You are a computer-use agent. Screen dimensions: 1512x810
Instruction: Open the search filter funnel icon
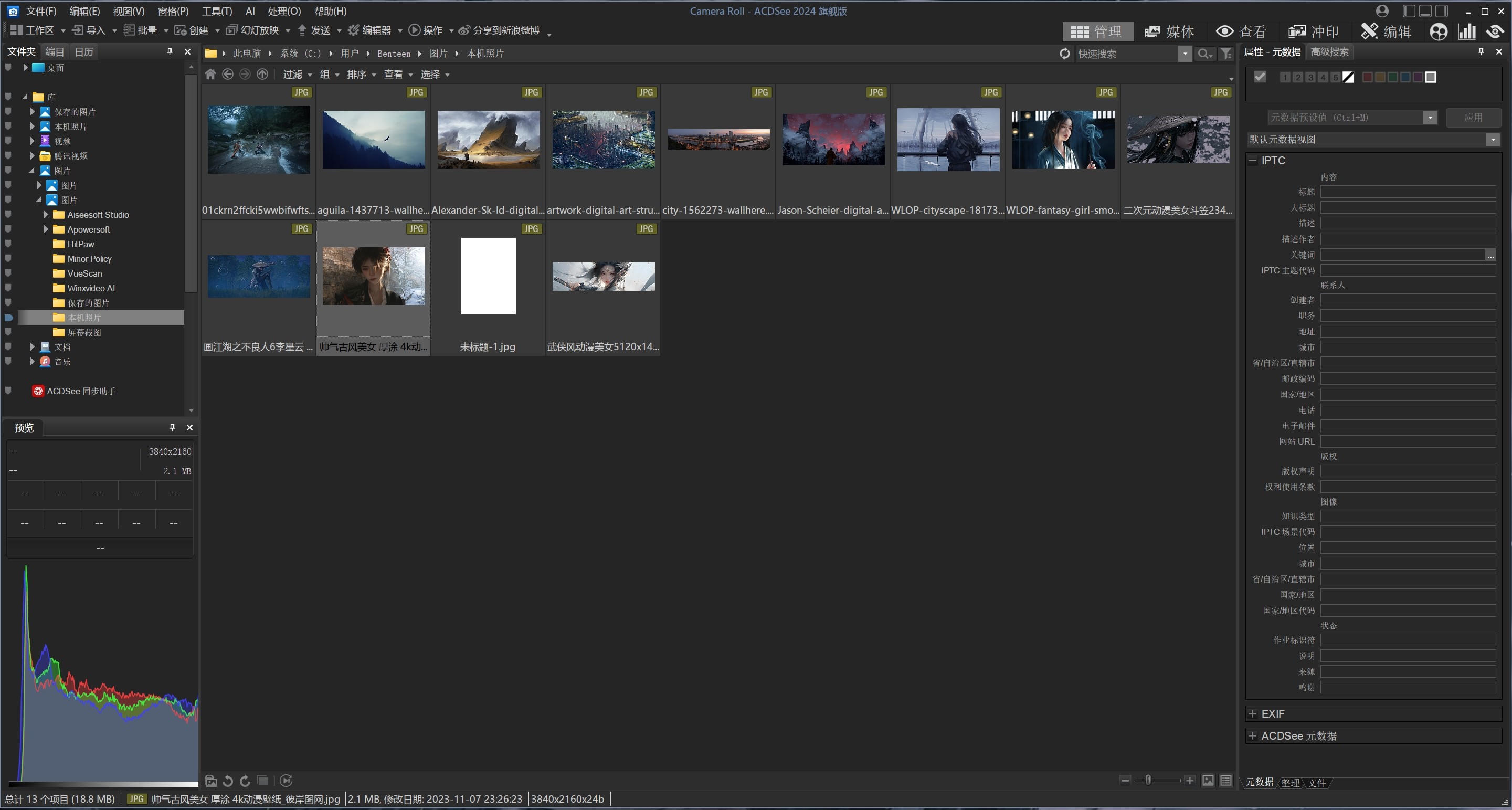point(1226,54)
